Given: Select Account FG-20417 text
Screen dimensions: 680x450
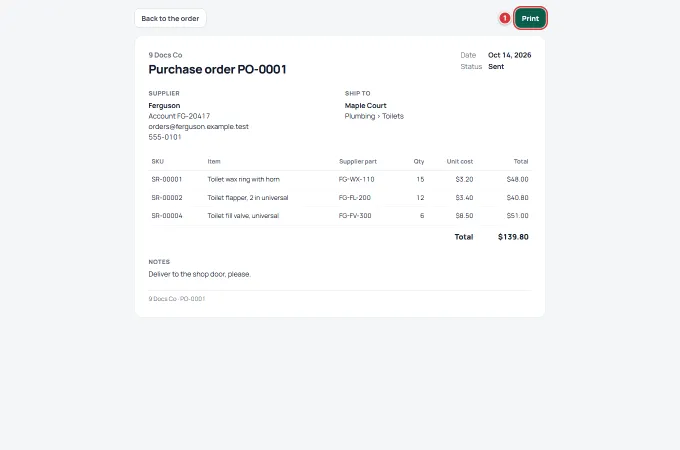Looking at the screenshot, I should point(179,116).
